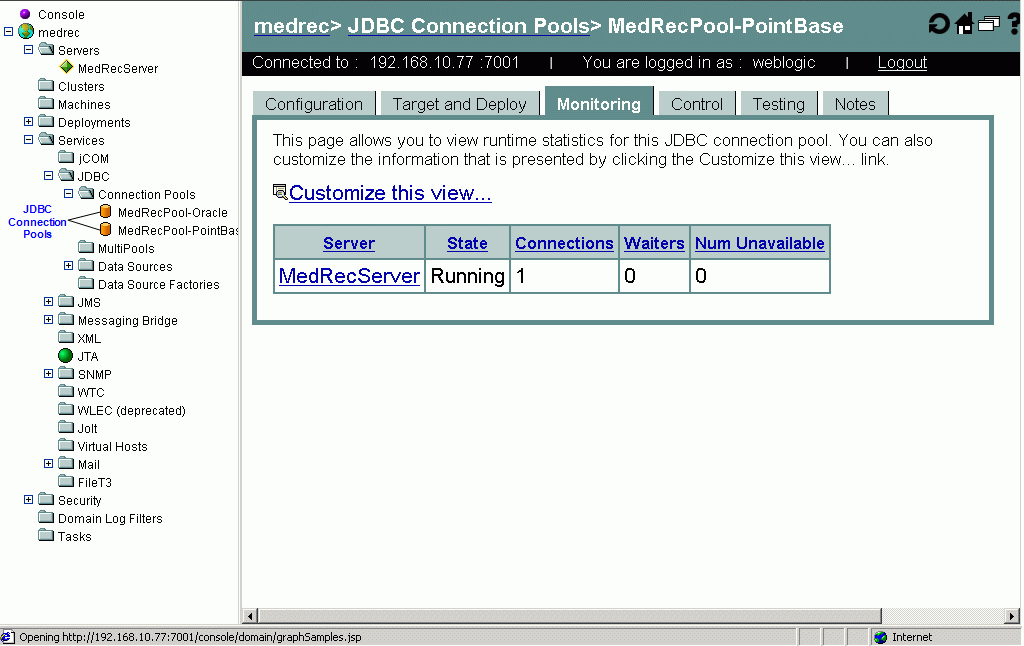
Task: Open console in new window icon
Action: 989,24
